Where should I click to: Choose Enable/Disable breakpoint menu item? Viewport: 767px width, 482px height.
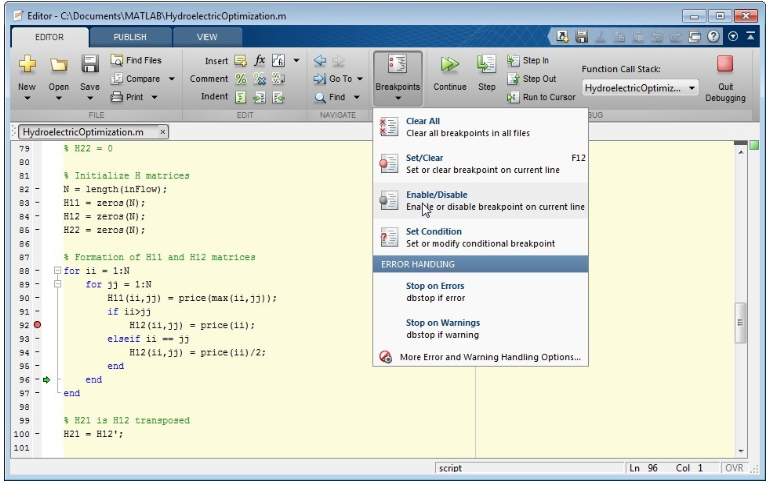[480, 201]
